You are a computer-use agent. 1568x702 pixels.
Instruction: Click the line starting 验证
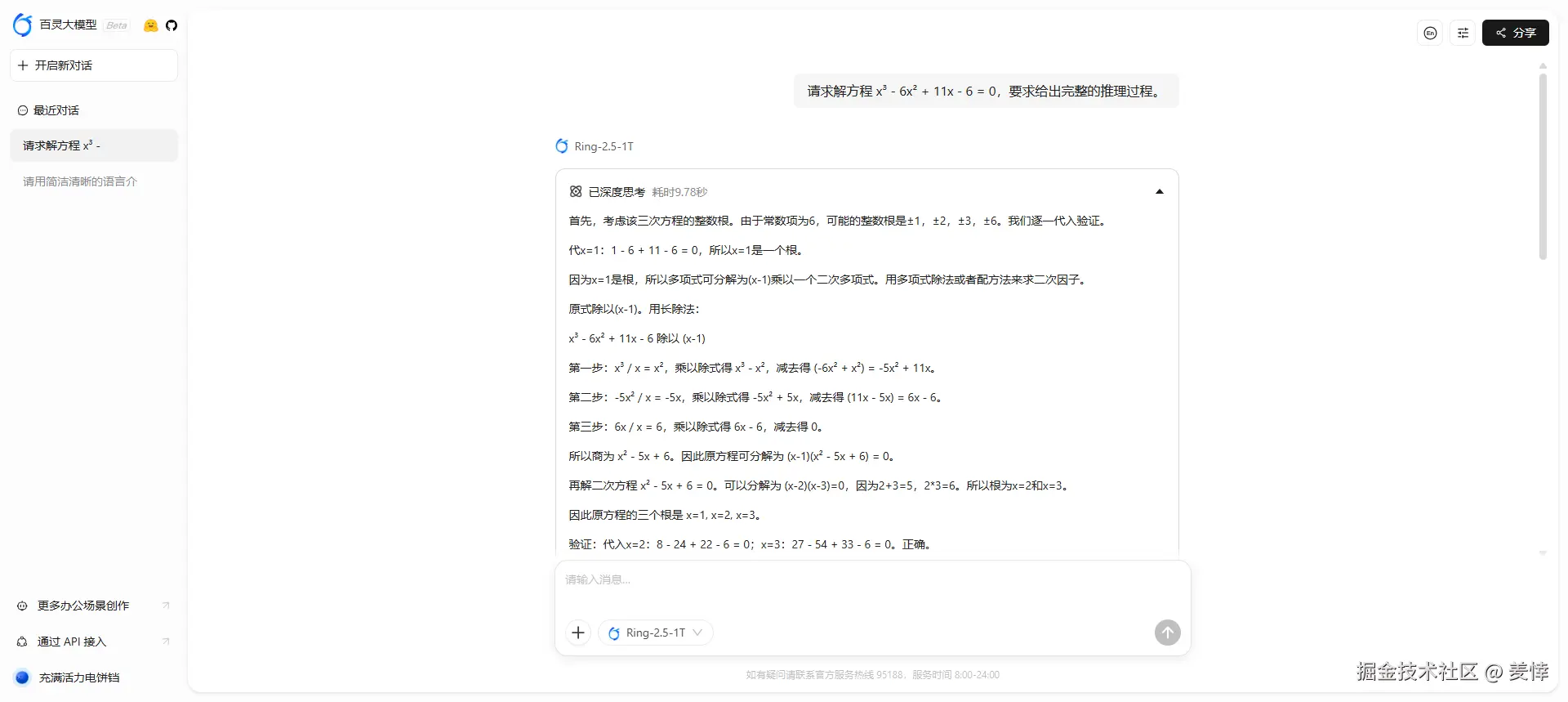(750, 544)
